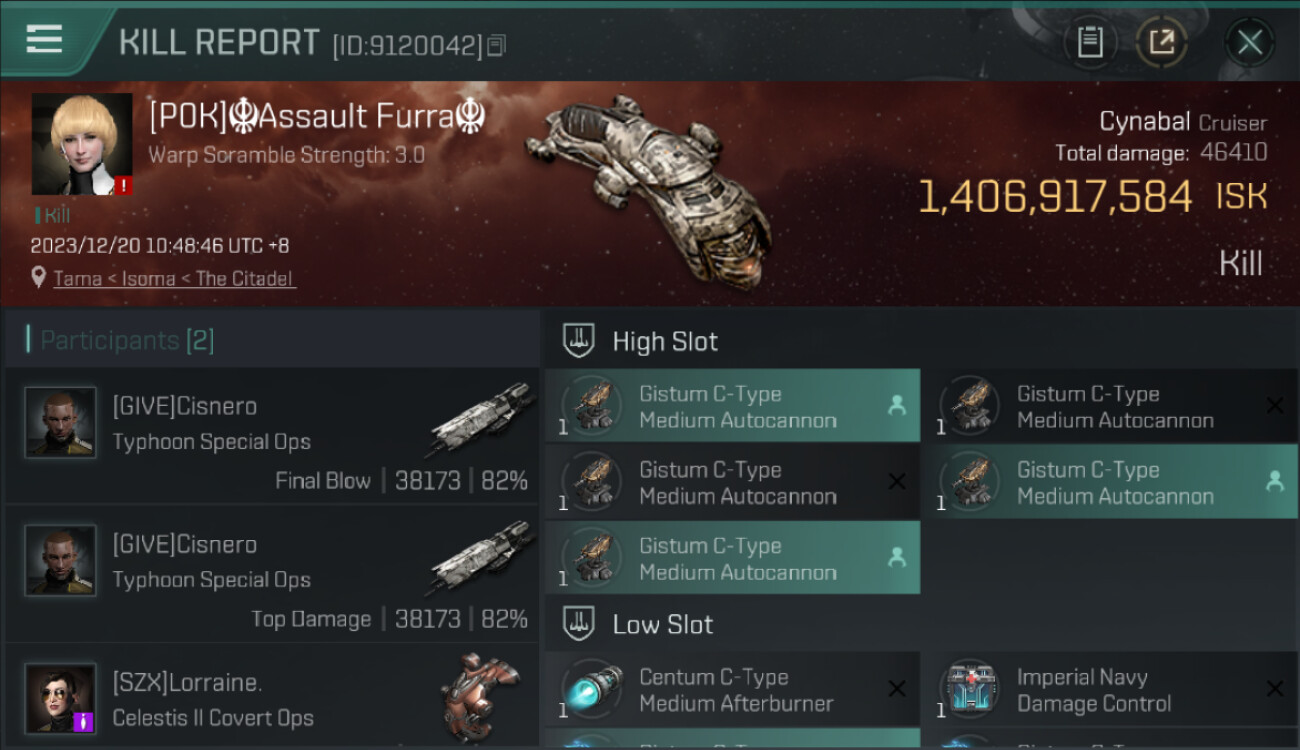Click the location pin icon

click(39, 277)
